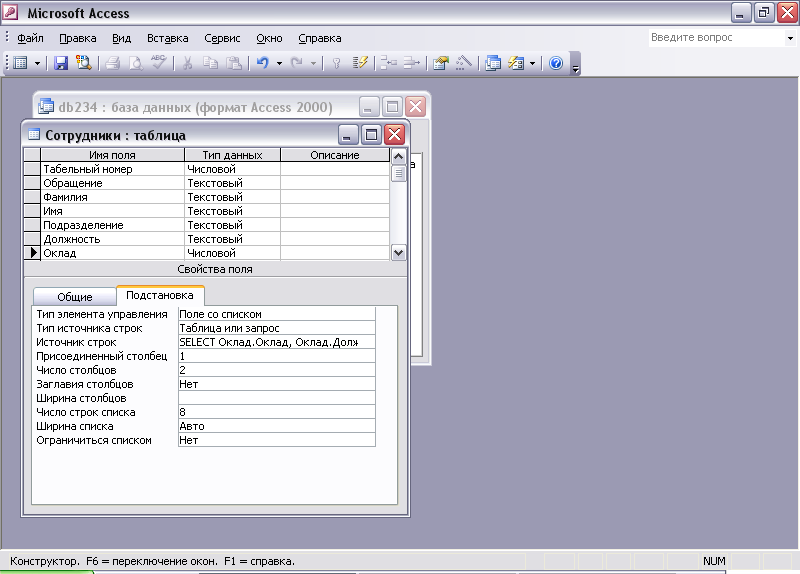Screen dimensions: 800x574
Task: Open the Вставка menu
Action: tap(167, 38)
